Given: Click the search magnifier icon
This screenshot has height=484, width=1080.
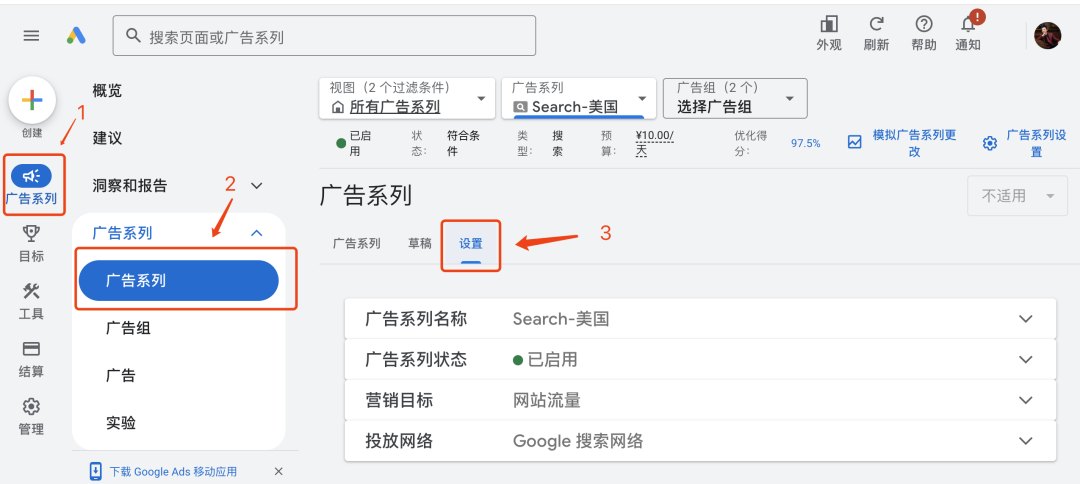Looking at the screenshot, I should click(x=134, y=36).
